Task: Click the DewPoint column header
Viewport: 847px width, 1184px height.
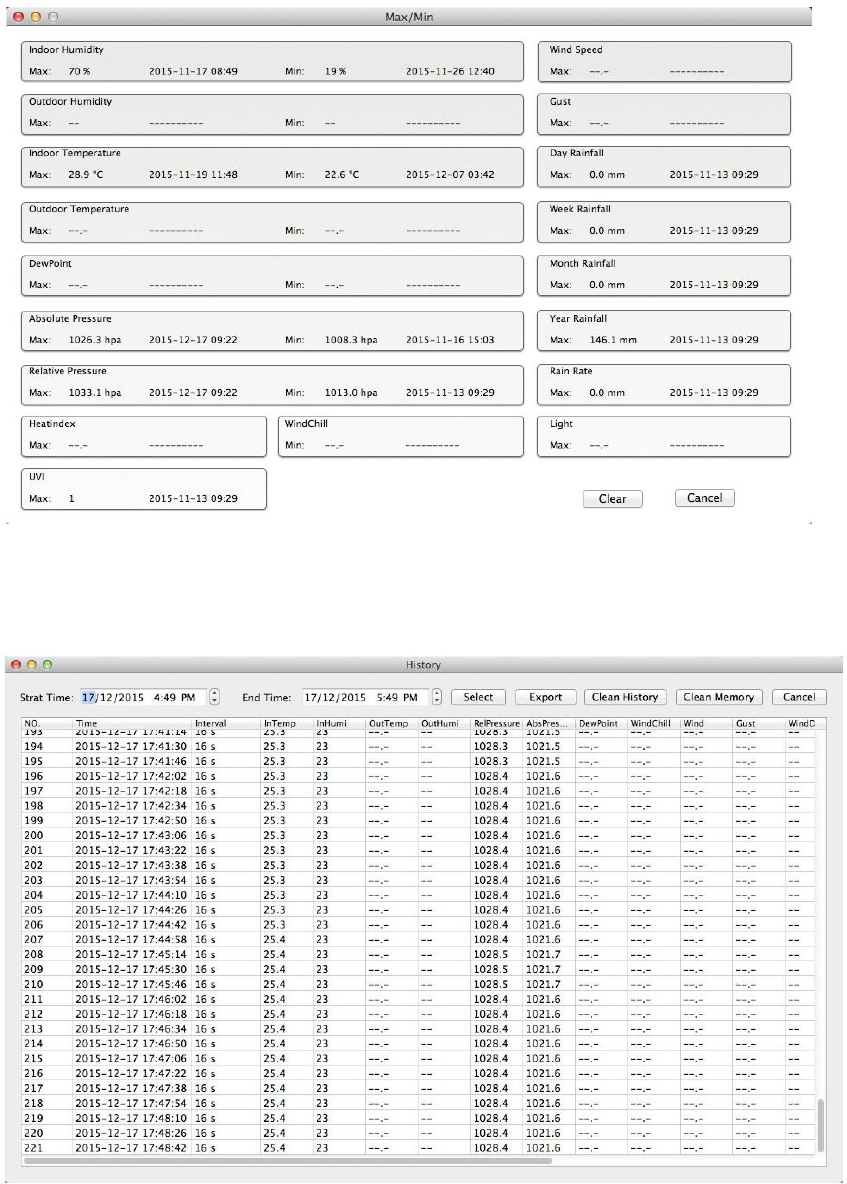Action: [602, 723]
